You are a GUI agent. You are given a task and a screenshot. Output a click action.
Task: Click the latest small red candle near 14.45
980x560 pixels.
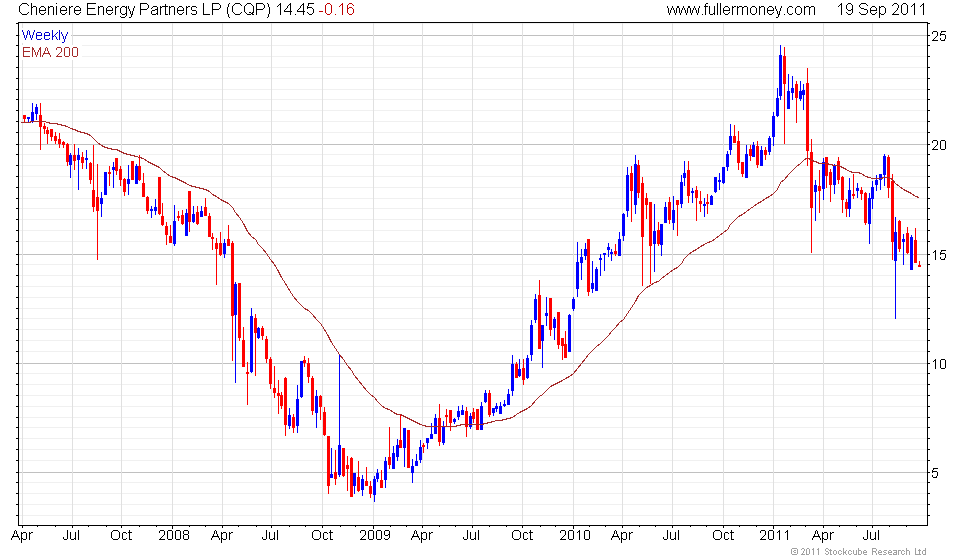[x=919, y=265]
